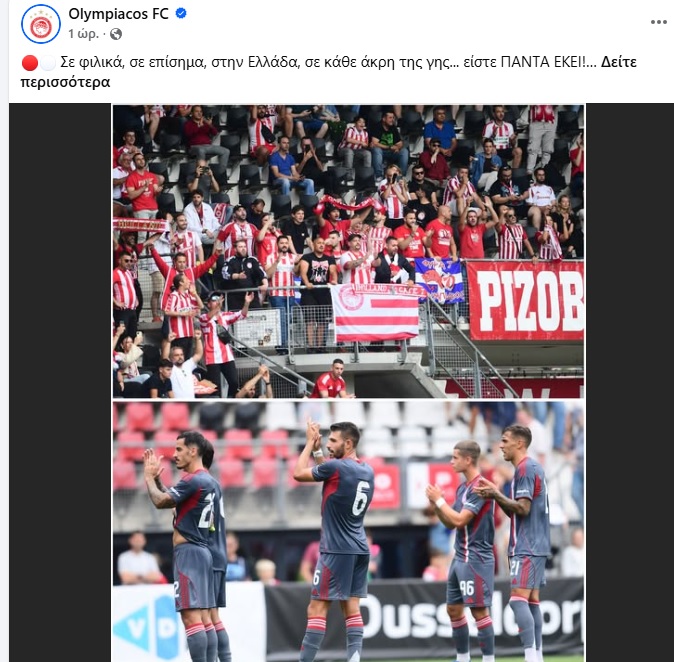
Task: Open the post timestamp '1 ώρ.'
Action: (83, 34)
